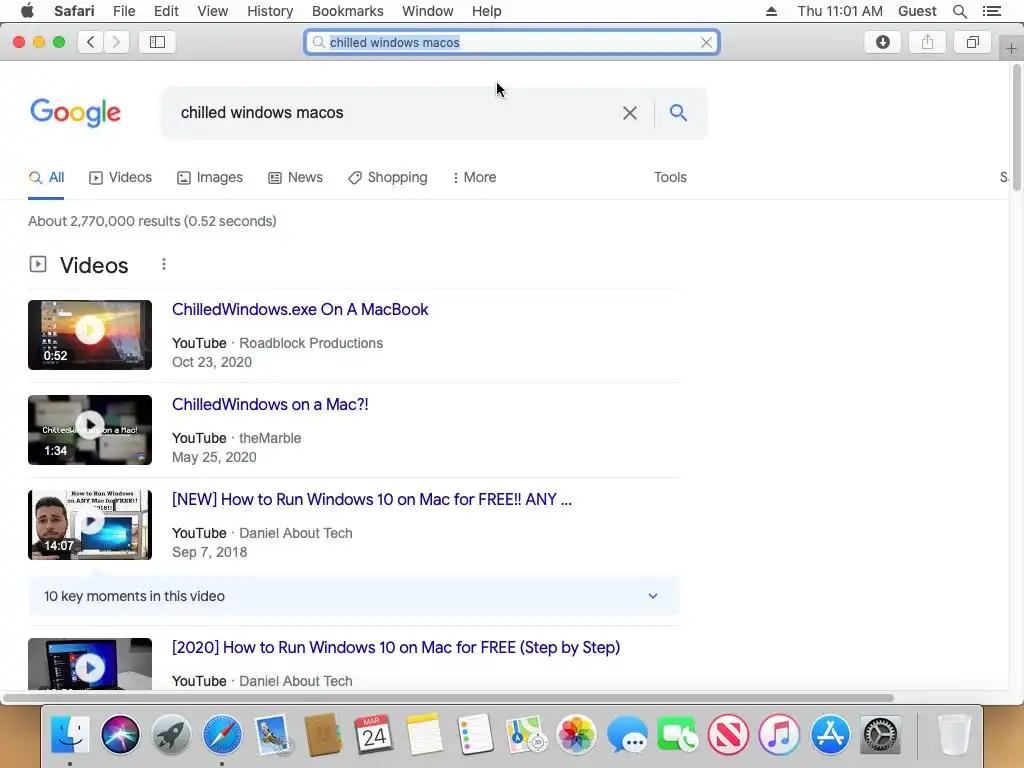
Task: Open Notes in the Dock
Action: pyautogui.click(x=424, y=735)
